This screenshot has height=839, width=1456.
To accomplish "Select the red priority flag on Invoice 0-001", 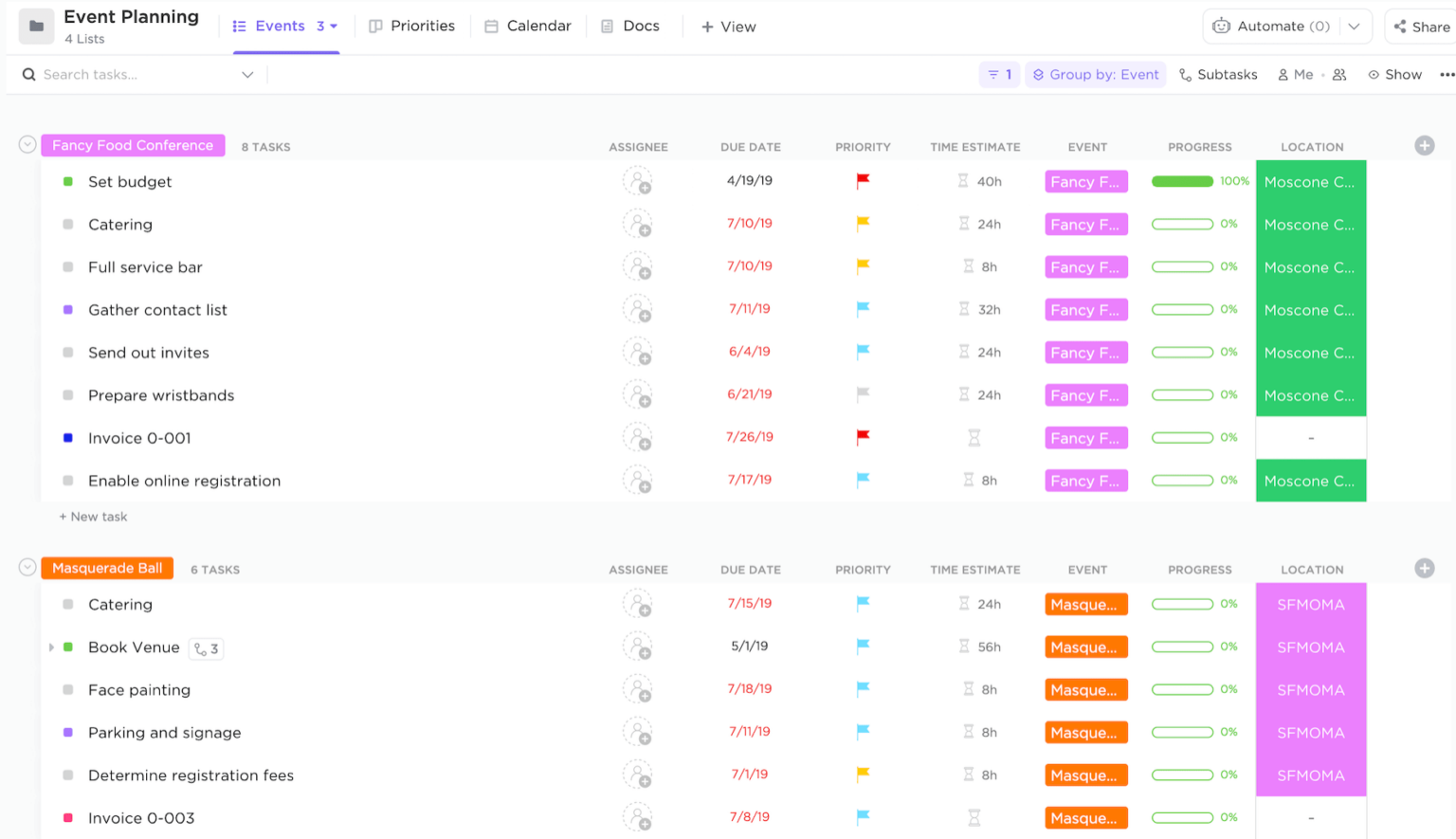I will tap(862, 437).
